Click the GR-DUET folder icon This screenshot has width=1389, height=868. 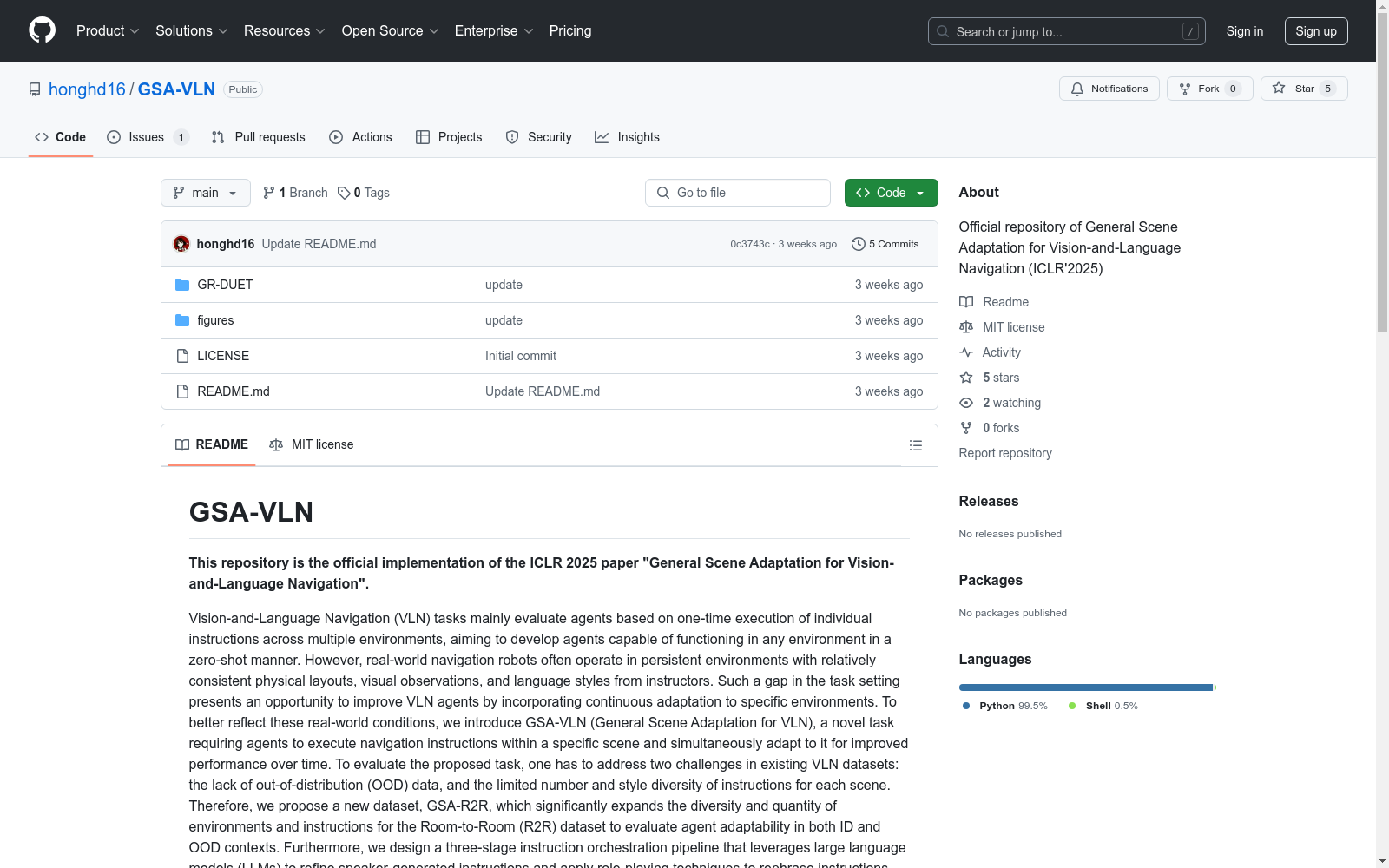182,285
